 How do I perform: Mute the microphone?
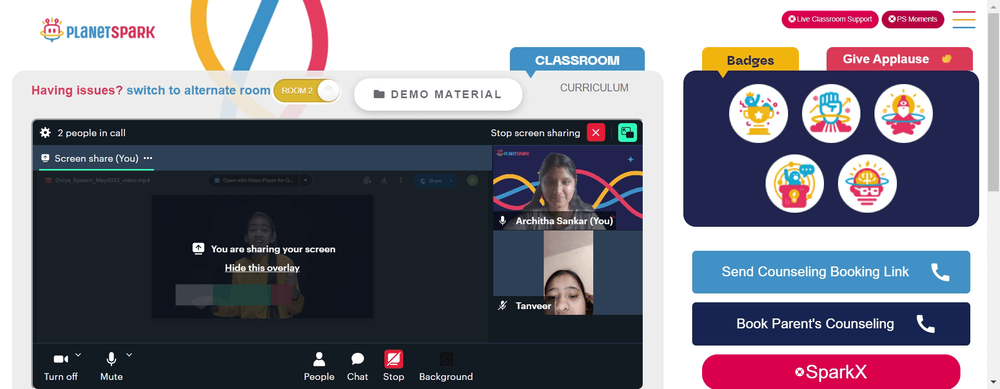112,367
